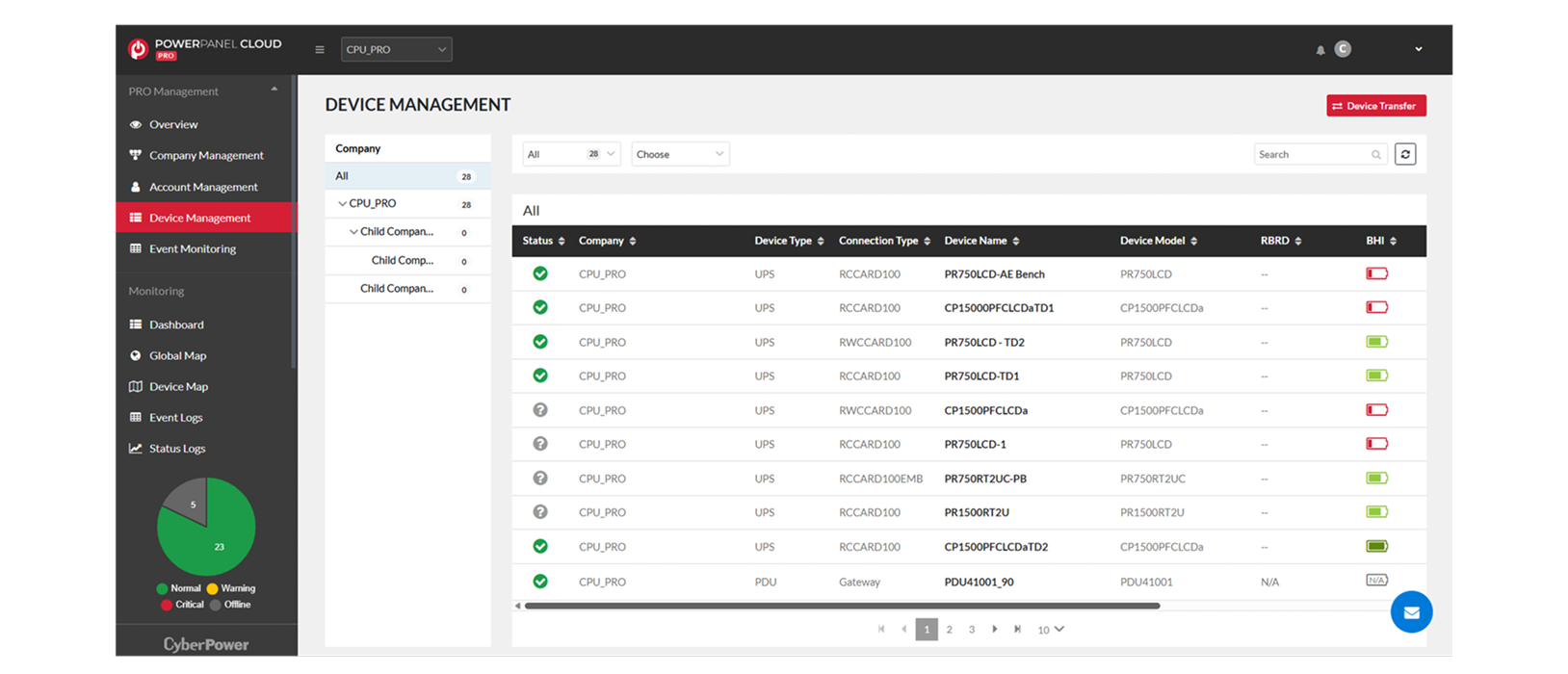Screen dimensions: 1568x674
Task: Collapse the CPU_PRO tree node
Action: [342, 204]
